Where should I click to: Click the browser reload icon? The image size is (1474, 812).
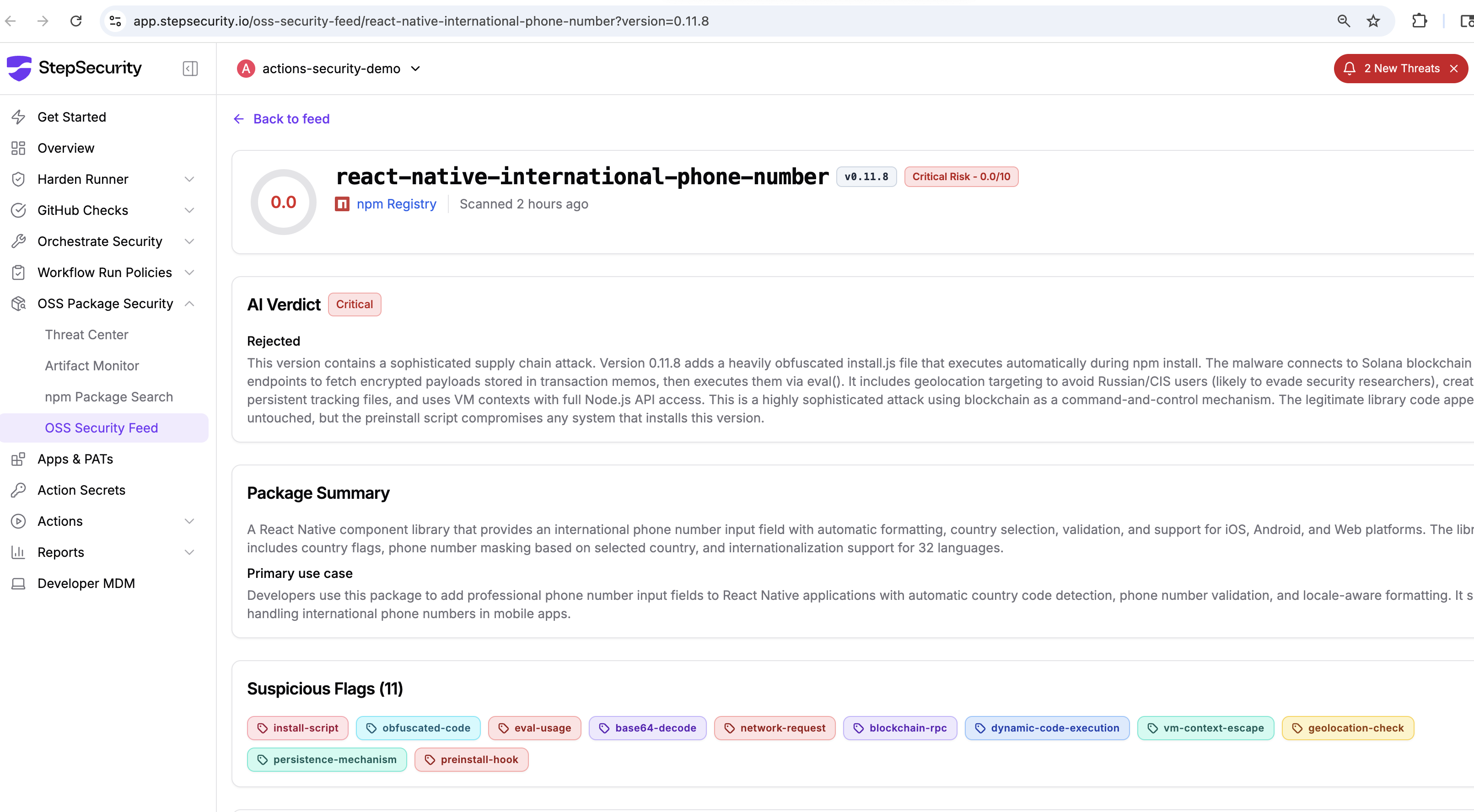pyautogui.click(x=76, y=21)
